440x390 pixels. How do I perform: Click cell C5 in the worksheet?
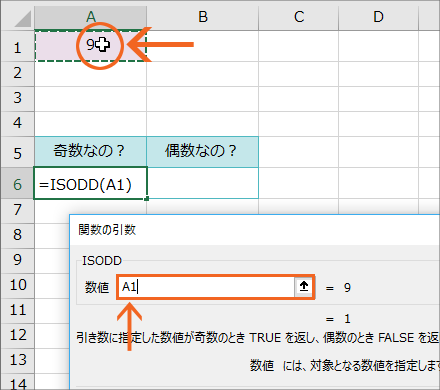tap(299, 152)
